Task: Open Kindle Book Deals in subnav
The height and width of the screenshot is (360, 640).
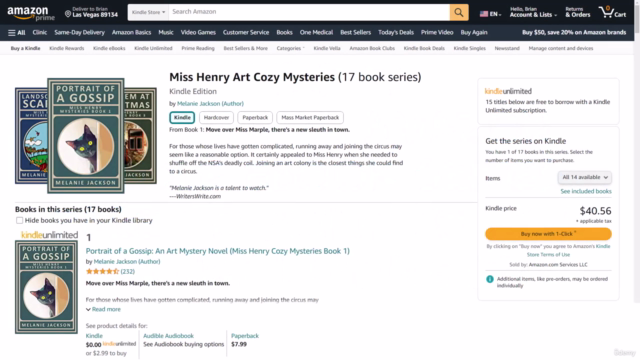Action: tap(424, 48)
